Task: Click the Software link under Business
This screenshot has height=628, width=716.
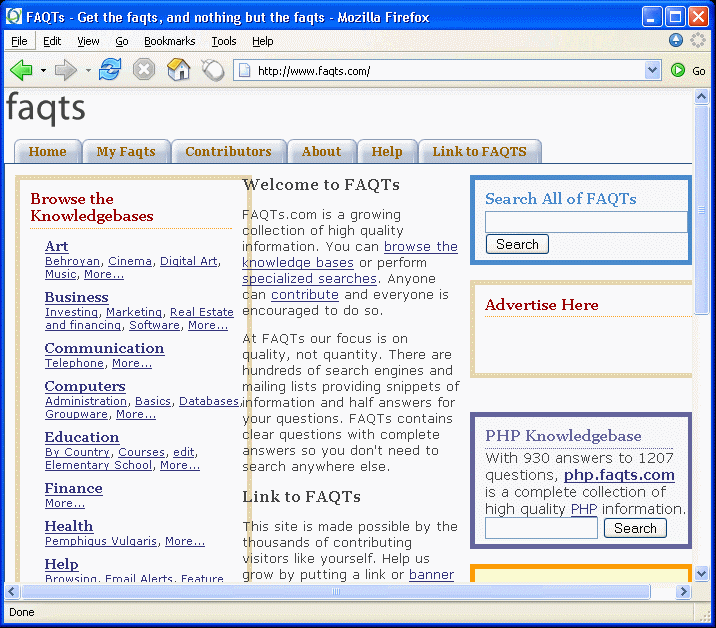Action: (x=154, y=325)
